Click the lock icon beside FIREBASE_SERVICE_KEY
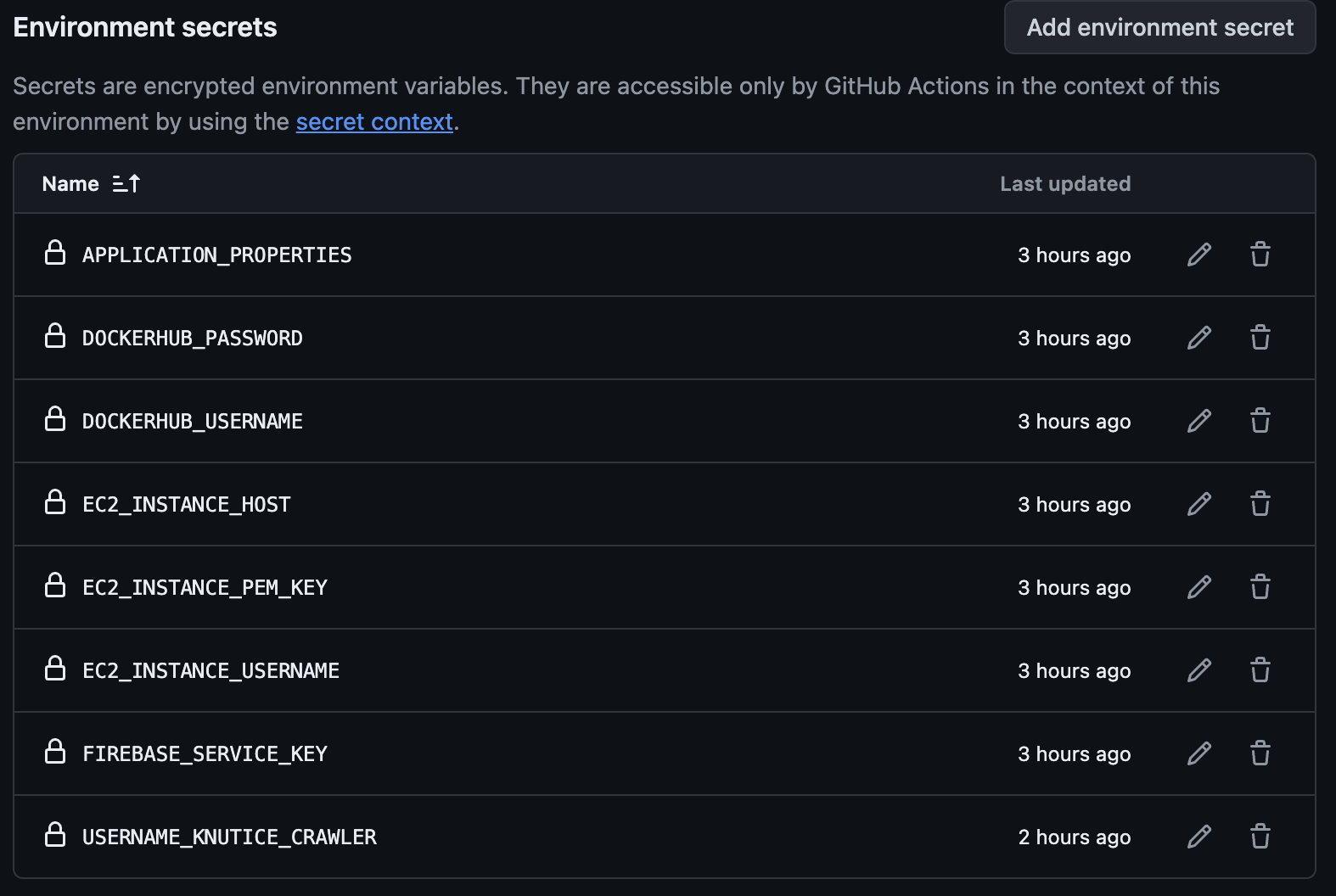This screenshot has height=896, width=1336. [x=55, y=752]
